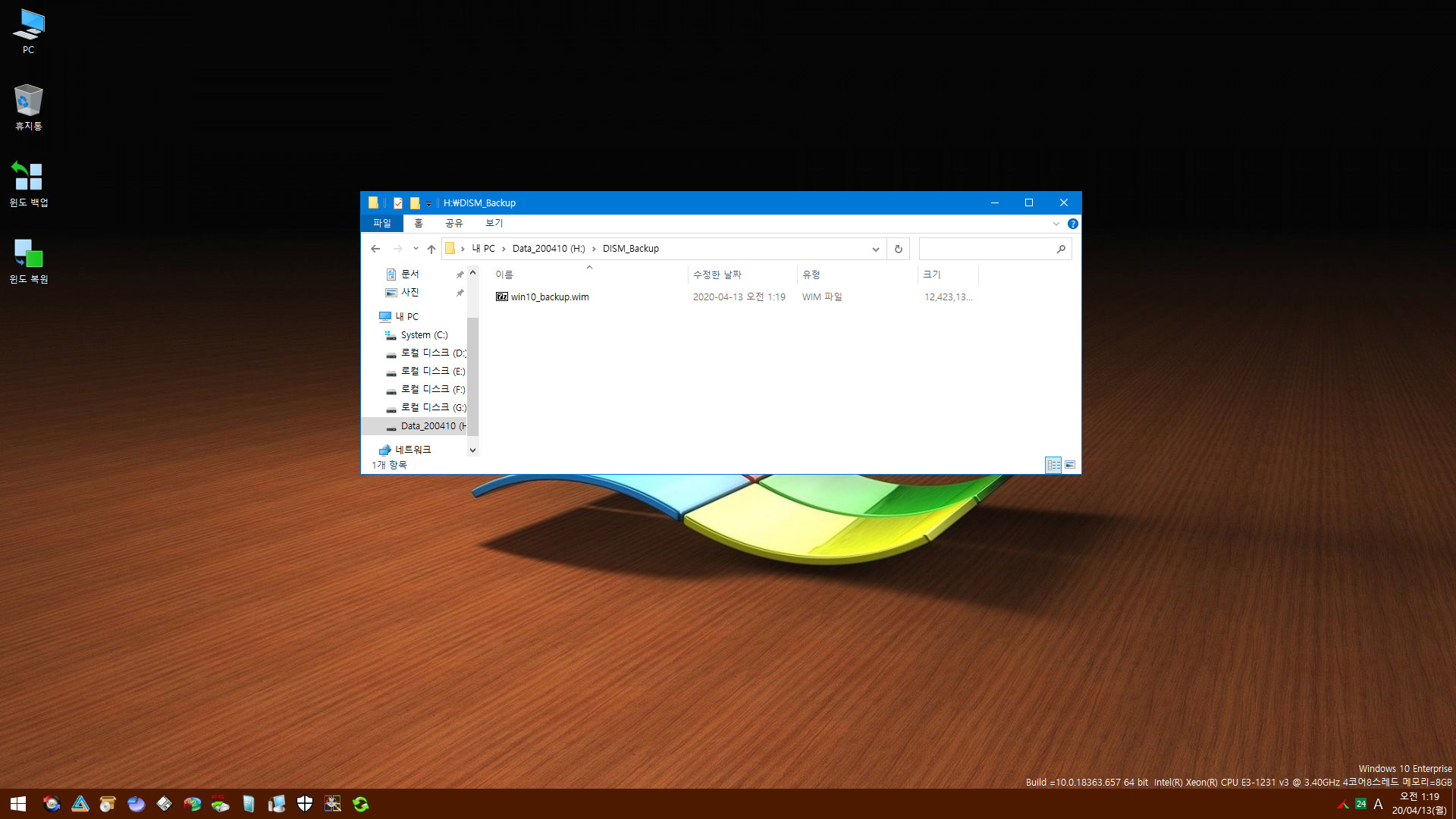Open the 휴지통 recycle bin icon

coord(28,107)
